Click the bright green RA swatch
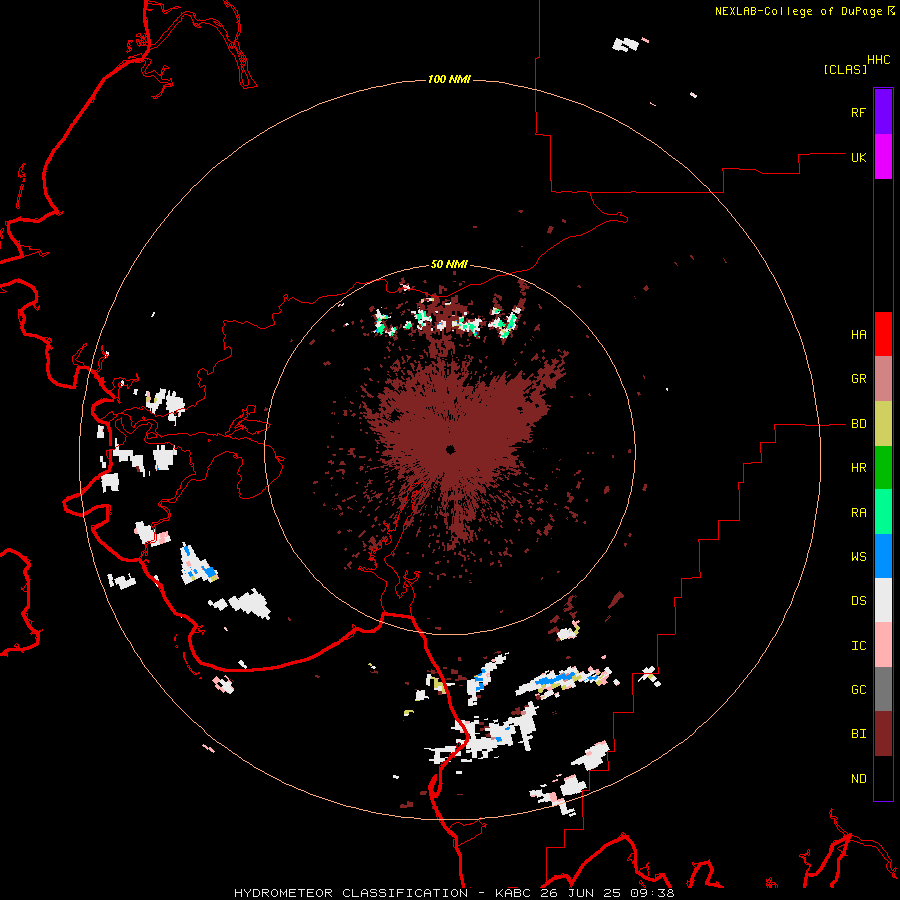The image size is (900, 900). [883, 512]
